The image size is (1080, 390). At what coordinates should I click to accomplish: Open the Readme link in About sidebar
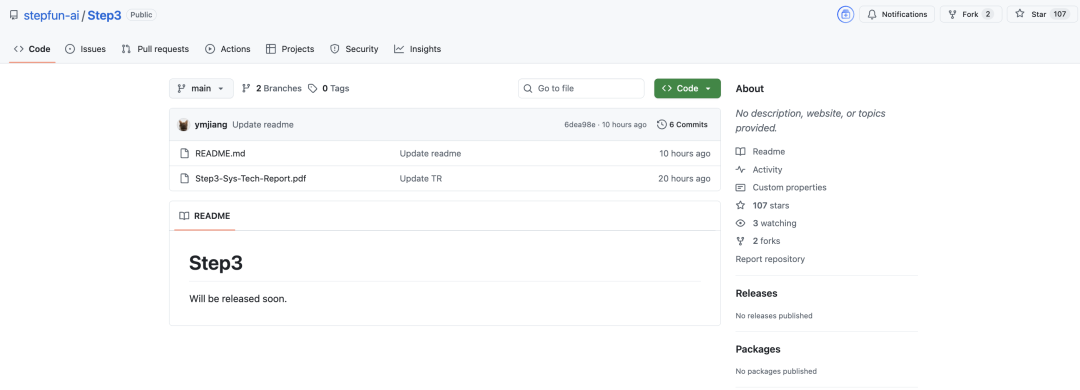coord(769,152)
